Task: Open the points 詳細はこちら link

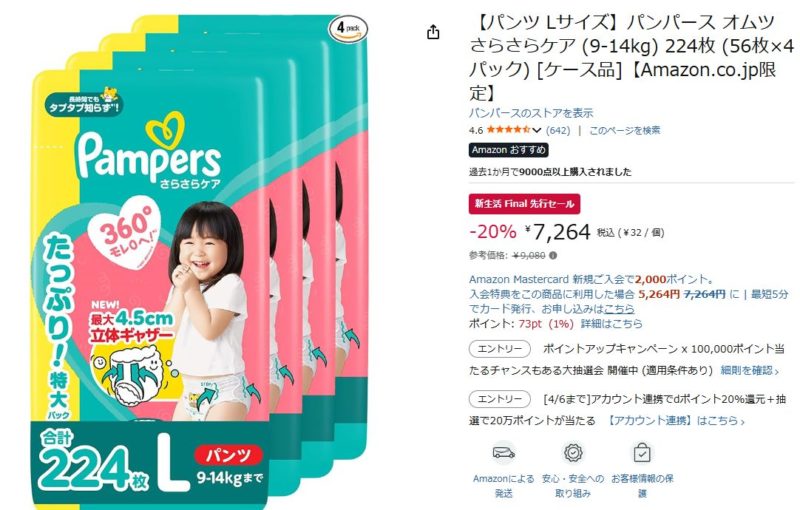Action: [611, 323]
